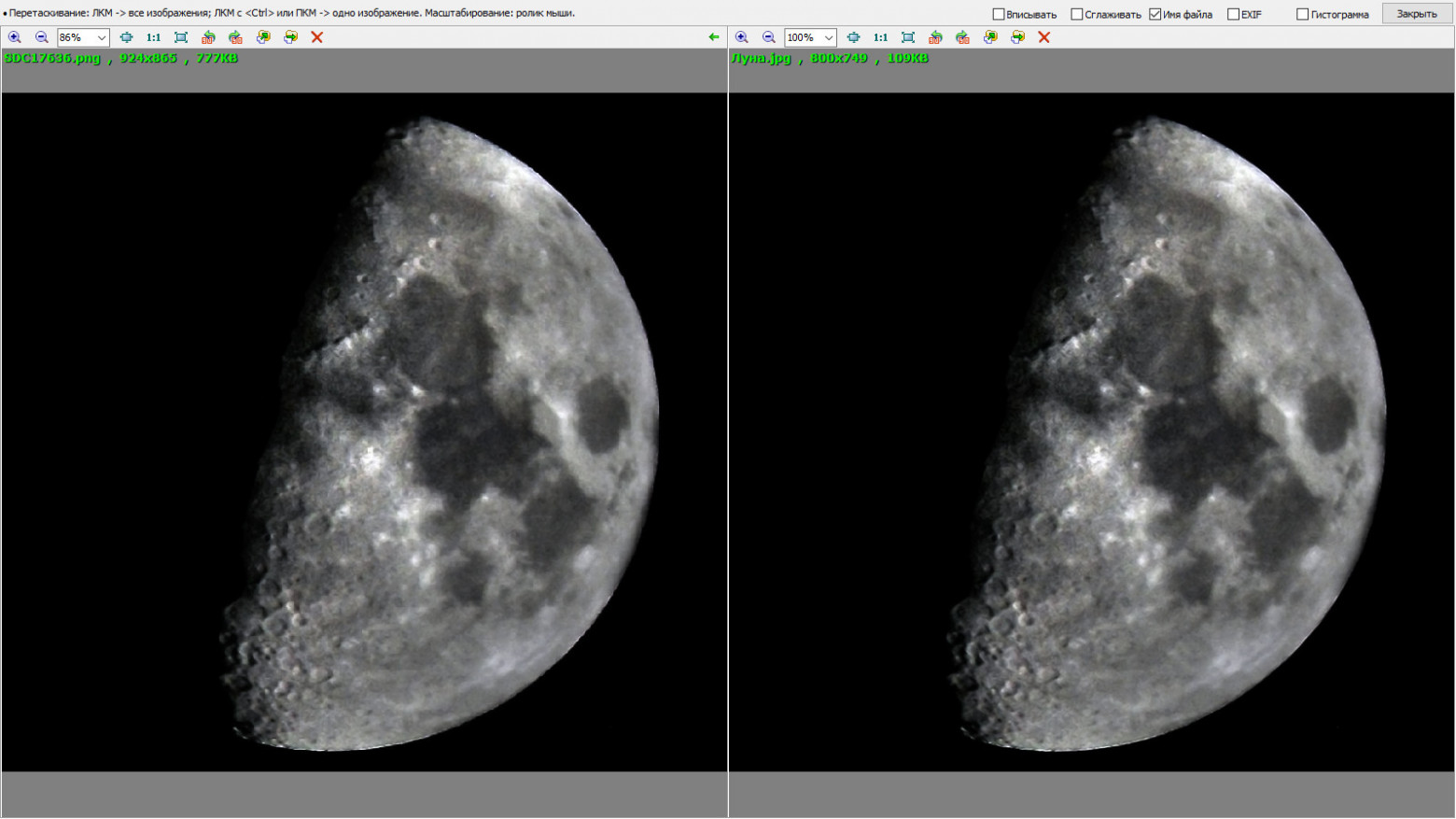Set left image to 1:1 actual size
Viewport: 1456px width, 819px height.
pos(153,37)
